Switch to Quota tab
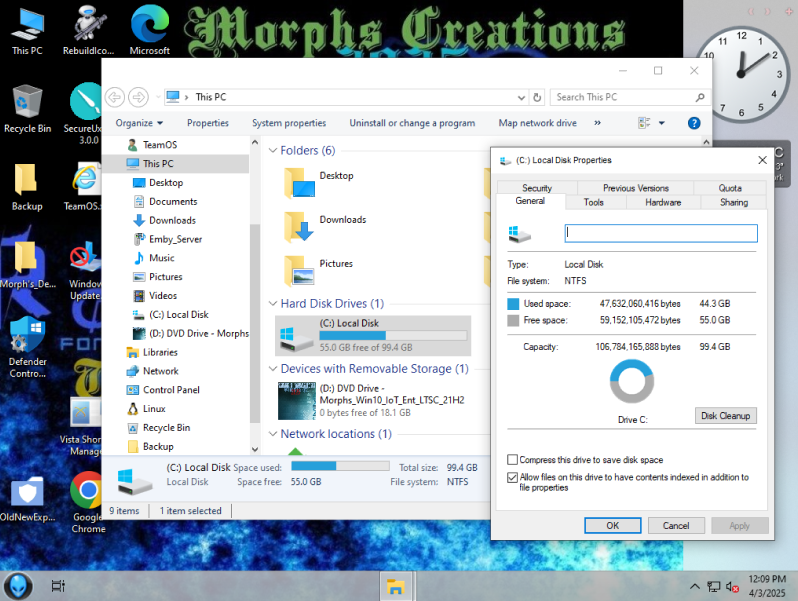 point(730,188)
